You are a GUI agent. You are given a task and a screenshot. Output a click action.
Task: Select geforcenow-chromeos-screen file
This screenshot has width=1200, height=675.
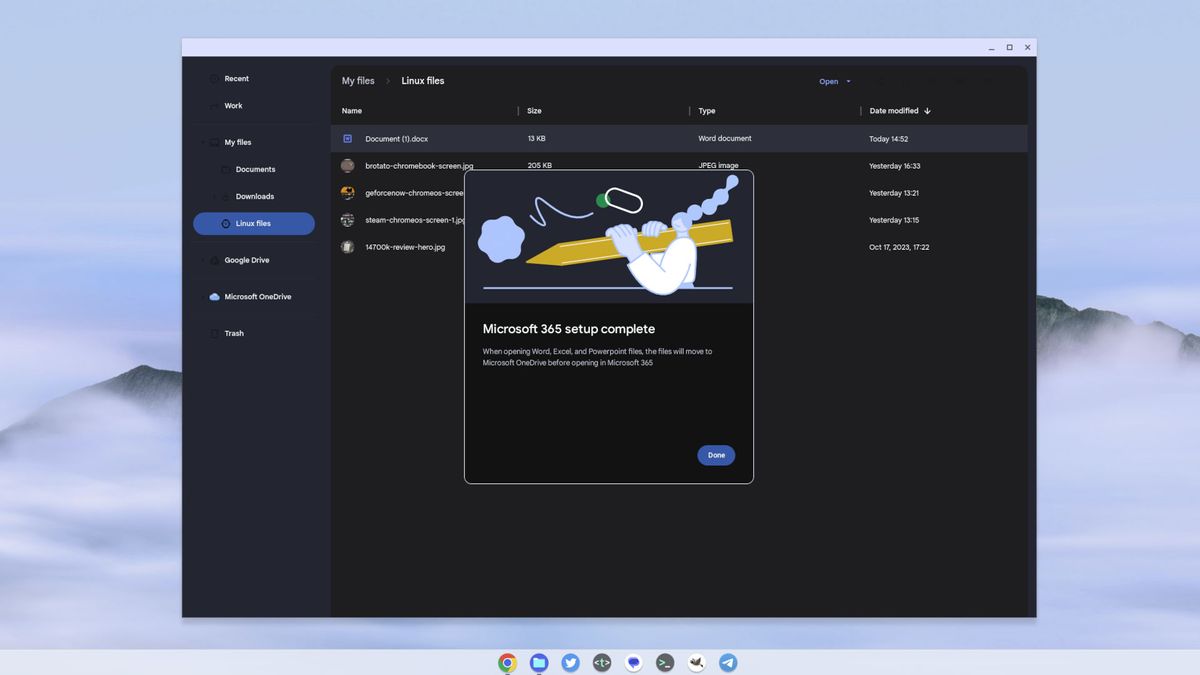(x=414, y=193)
